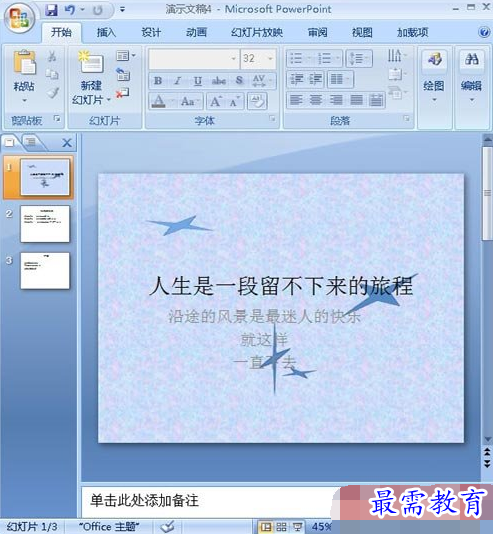
Task: Open the 段落 dialog launcher
Action: pyautogui.click(x=407, y=119)
